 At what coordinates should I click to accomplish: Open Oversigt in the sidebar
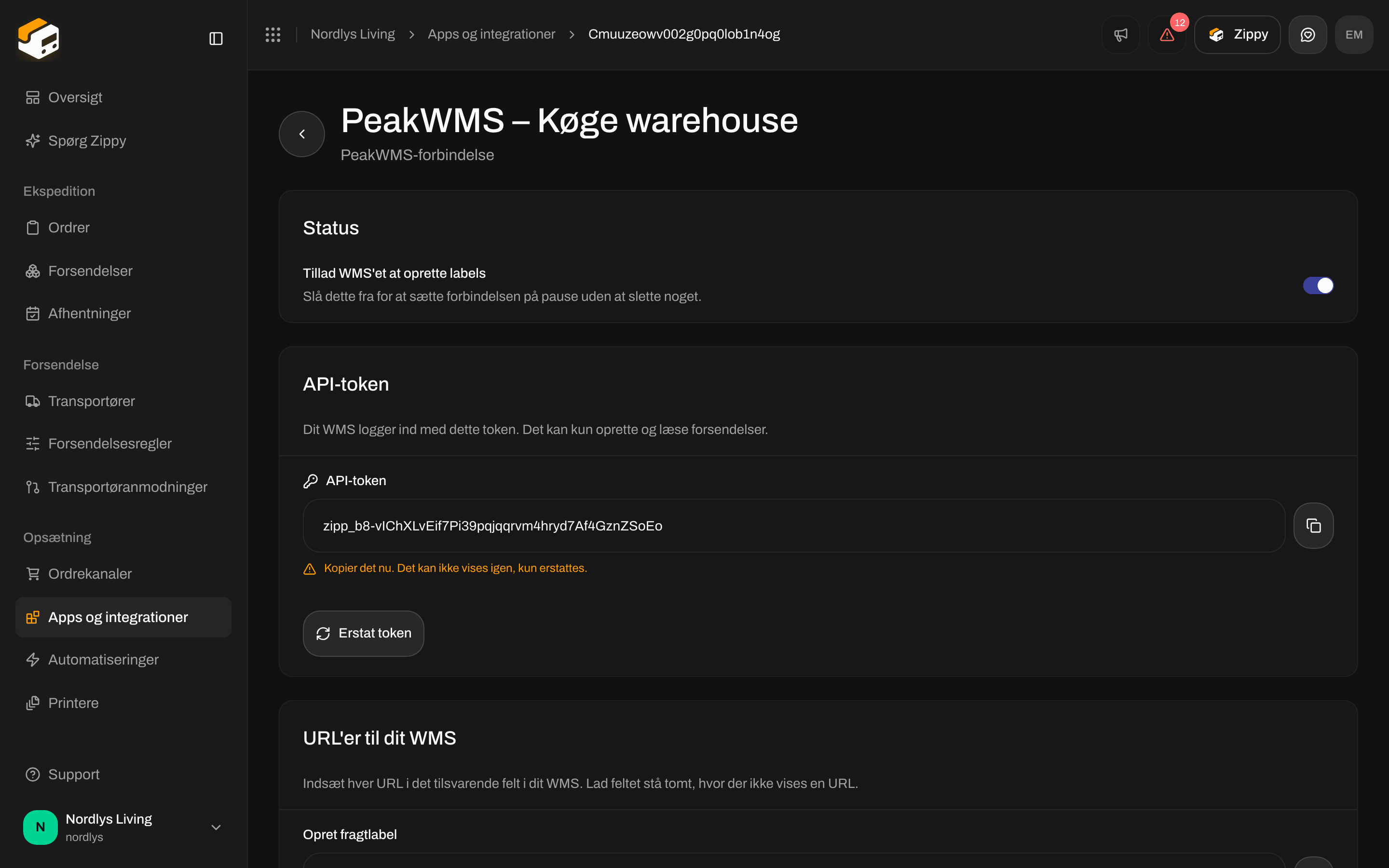point(123,97)
